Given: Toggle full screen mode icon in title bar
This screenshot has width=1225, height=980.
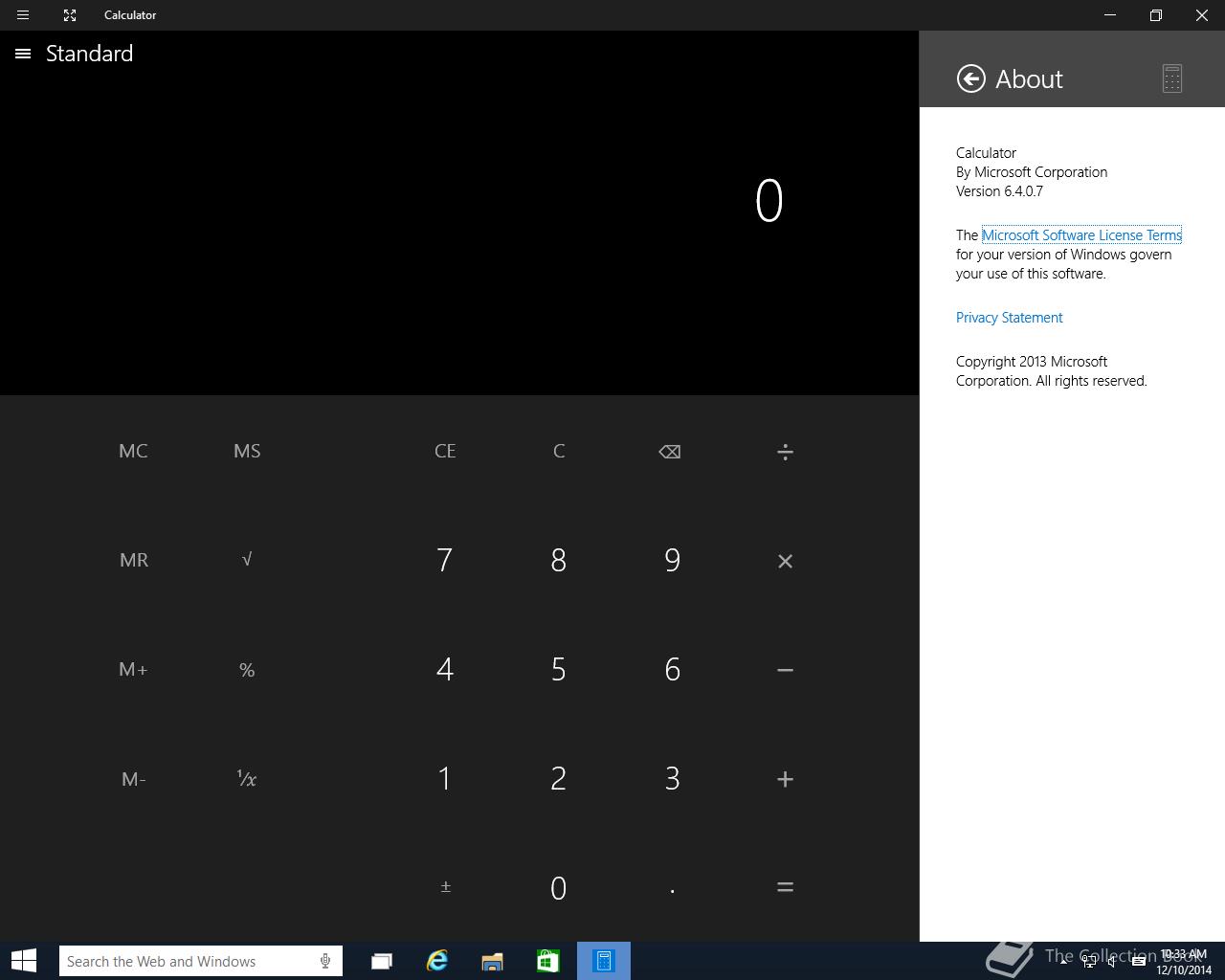Looking at the screenshot, I should (70, 15).
